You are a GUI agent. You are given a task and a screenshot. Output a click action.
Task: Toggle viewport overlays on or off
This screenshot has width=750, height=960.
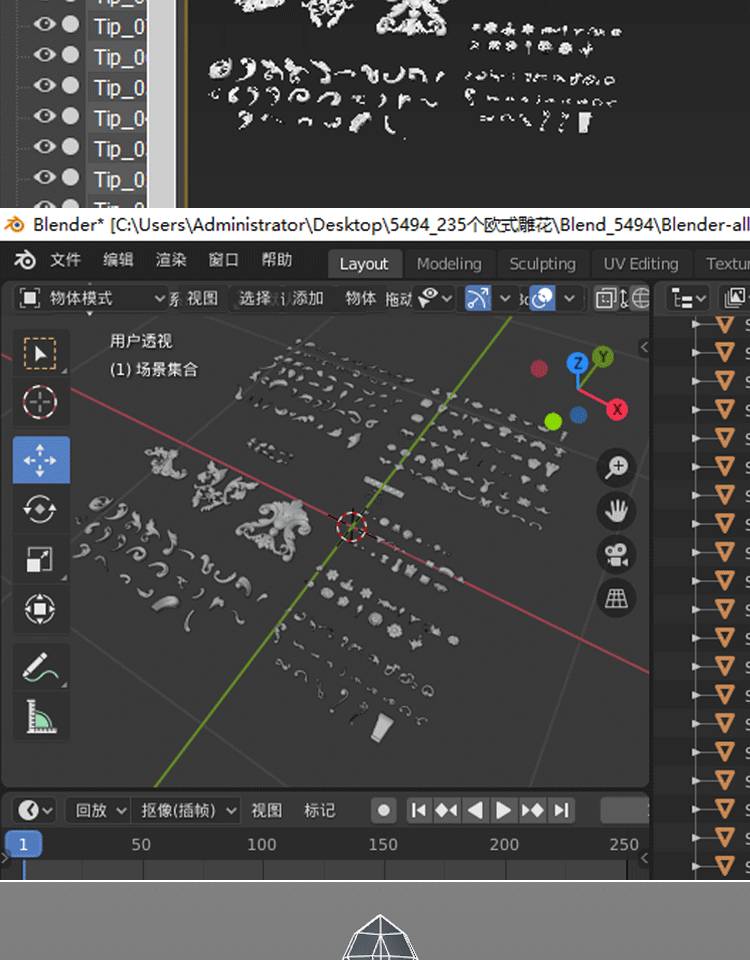click(543, 298)
